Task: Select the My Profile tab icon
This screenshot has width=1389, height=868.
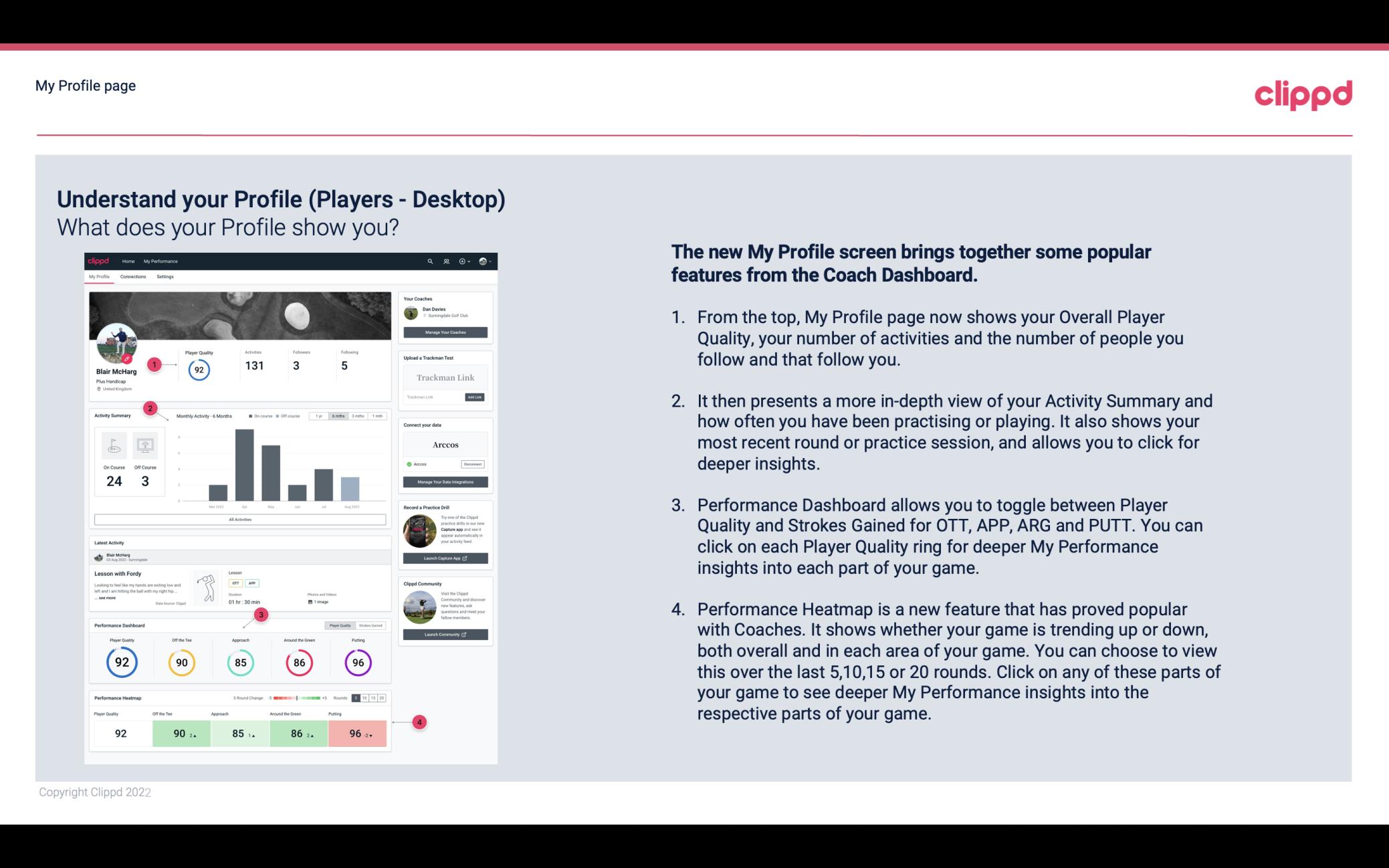Action: click(x=100, y=278)
